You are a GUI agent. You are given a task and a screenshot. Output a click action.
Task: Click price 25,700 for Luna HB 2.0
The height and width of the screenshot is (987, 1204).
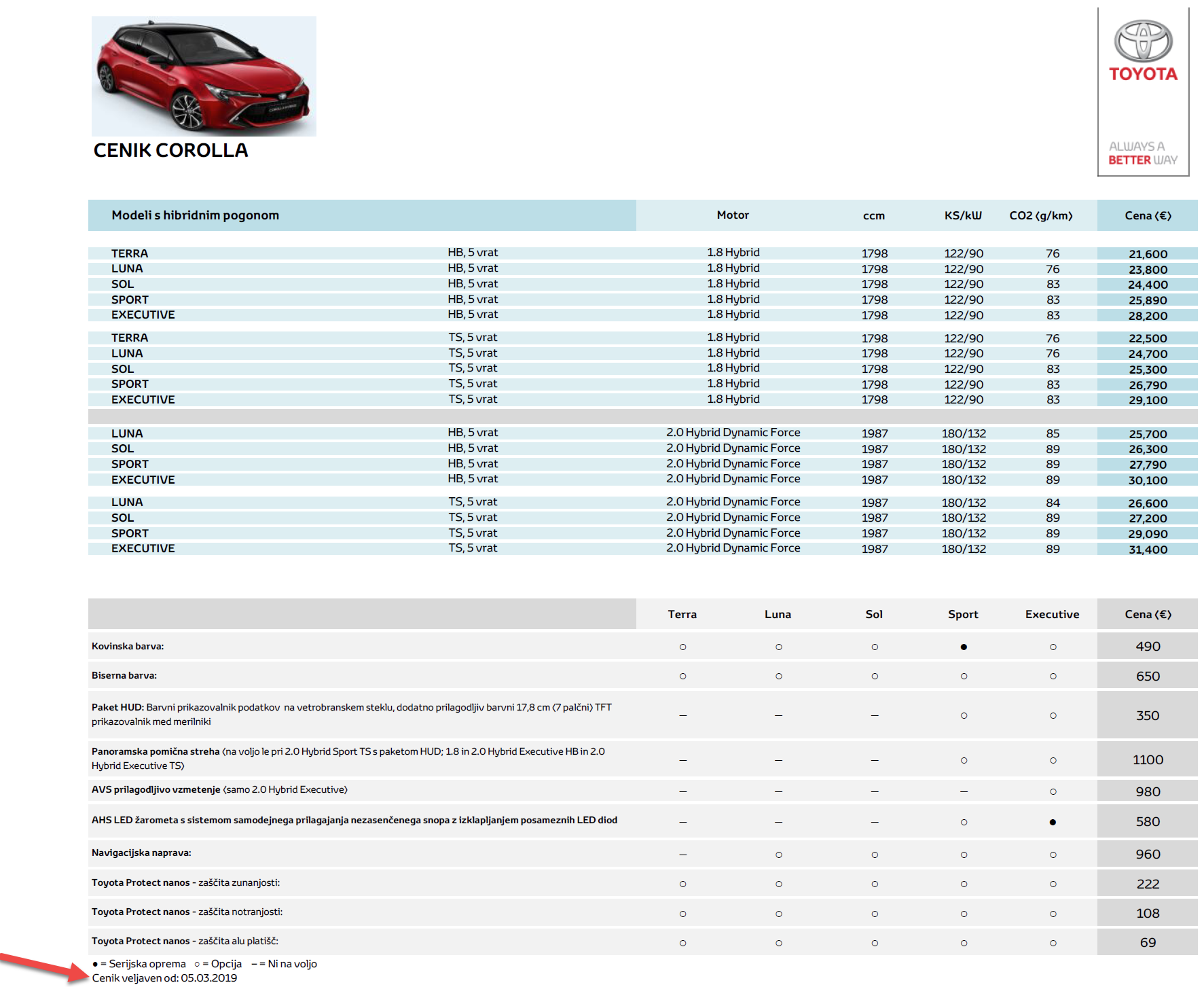[1148, 434]
